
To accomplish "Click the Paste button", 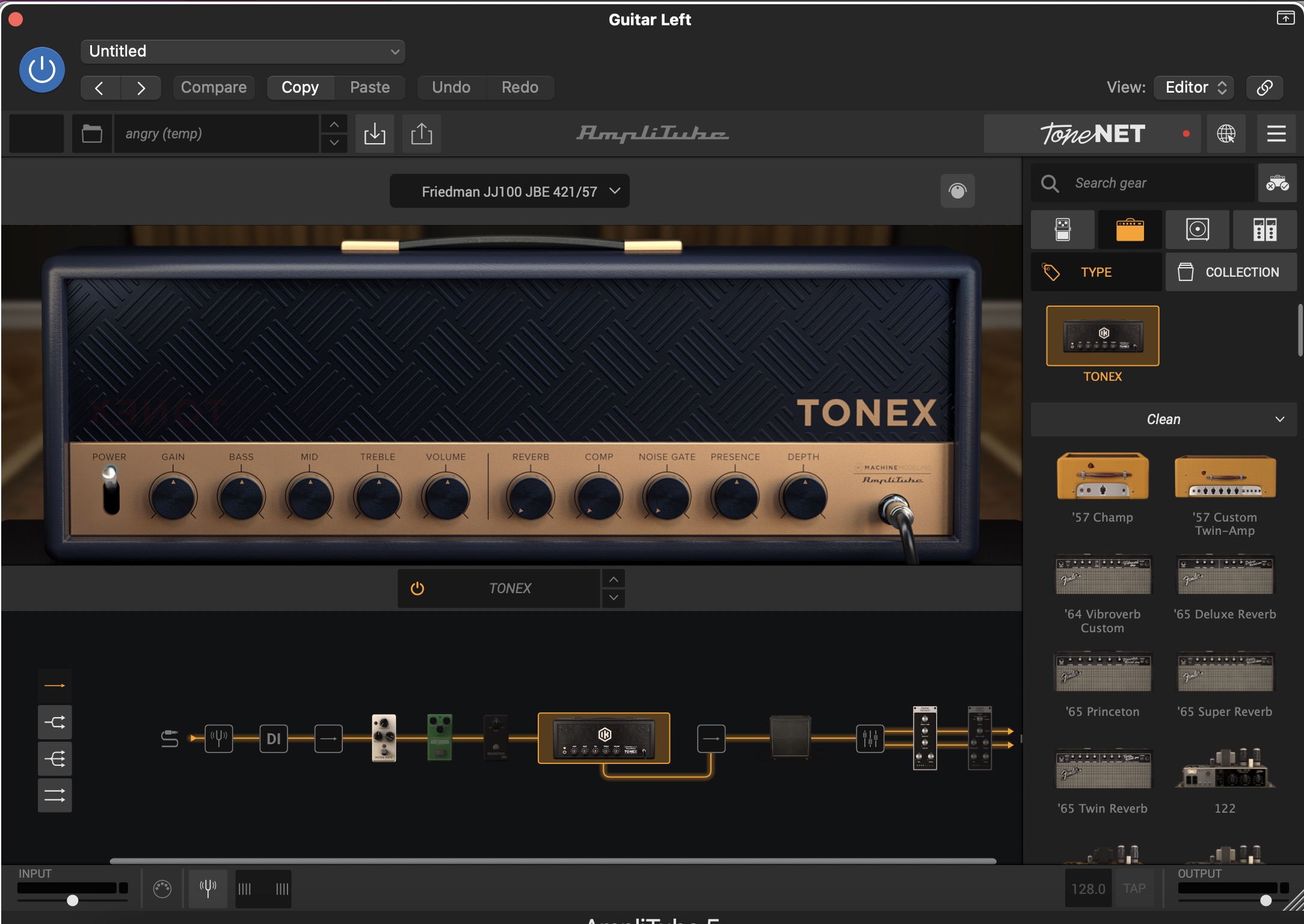I will click(x=370, y=88).
